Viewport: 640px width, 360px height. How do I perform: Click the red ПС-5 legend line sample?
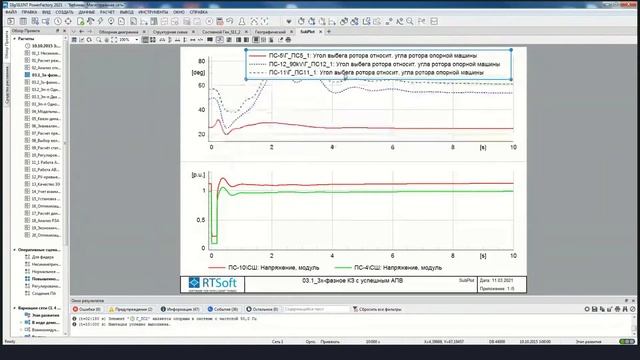pos(257,56)
